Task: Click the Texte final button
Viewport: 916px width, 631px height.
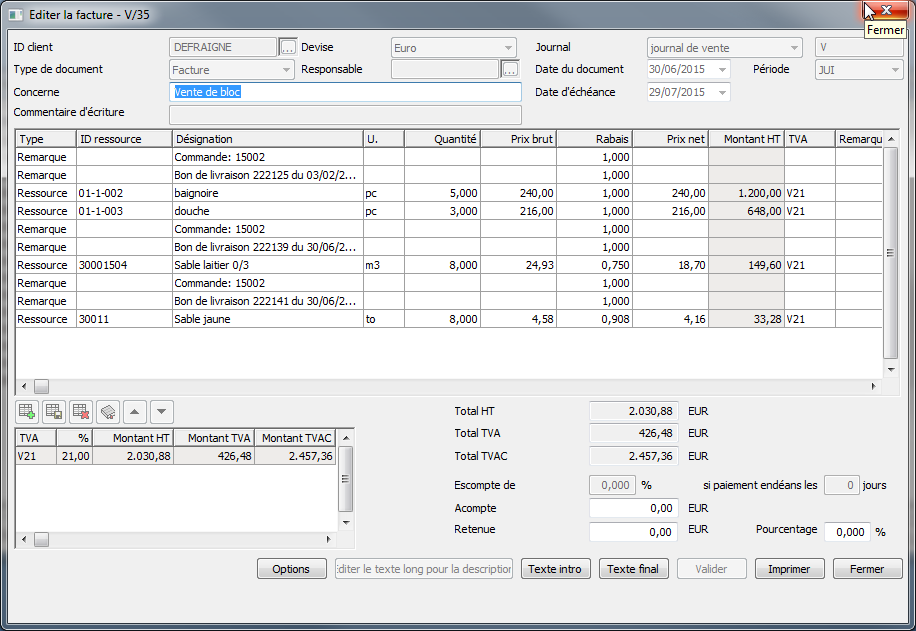Action: coord(633,569)
